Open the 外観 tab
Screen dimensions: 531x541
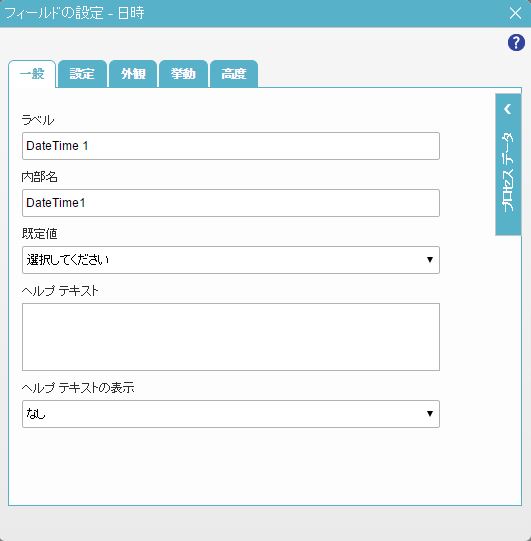coord(133,74)
